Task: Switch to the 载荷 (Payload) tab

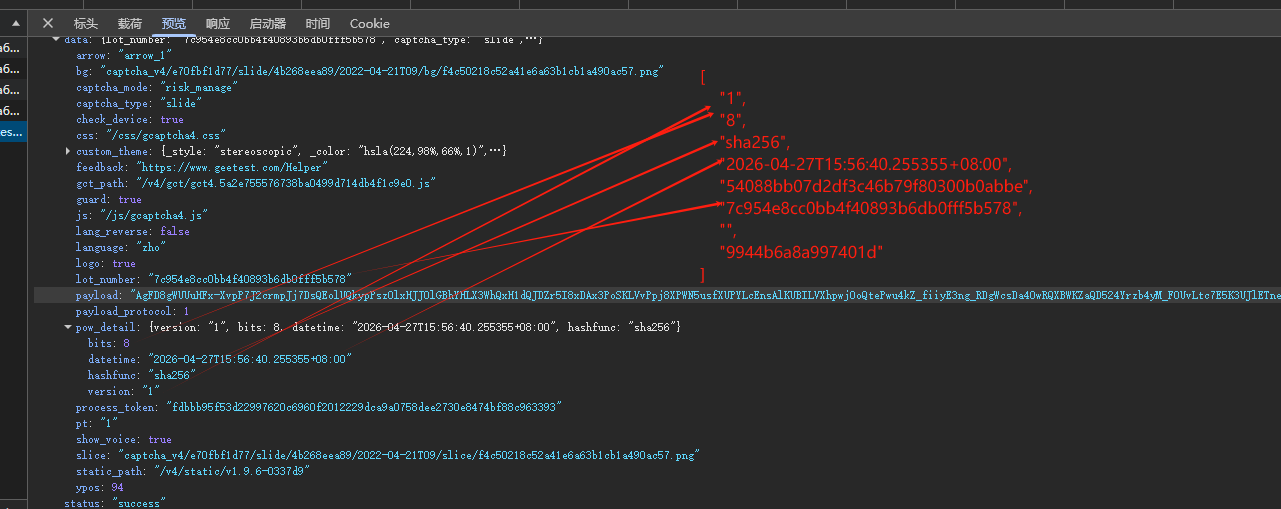Action: click(130, 23)
